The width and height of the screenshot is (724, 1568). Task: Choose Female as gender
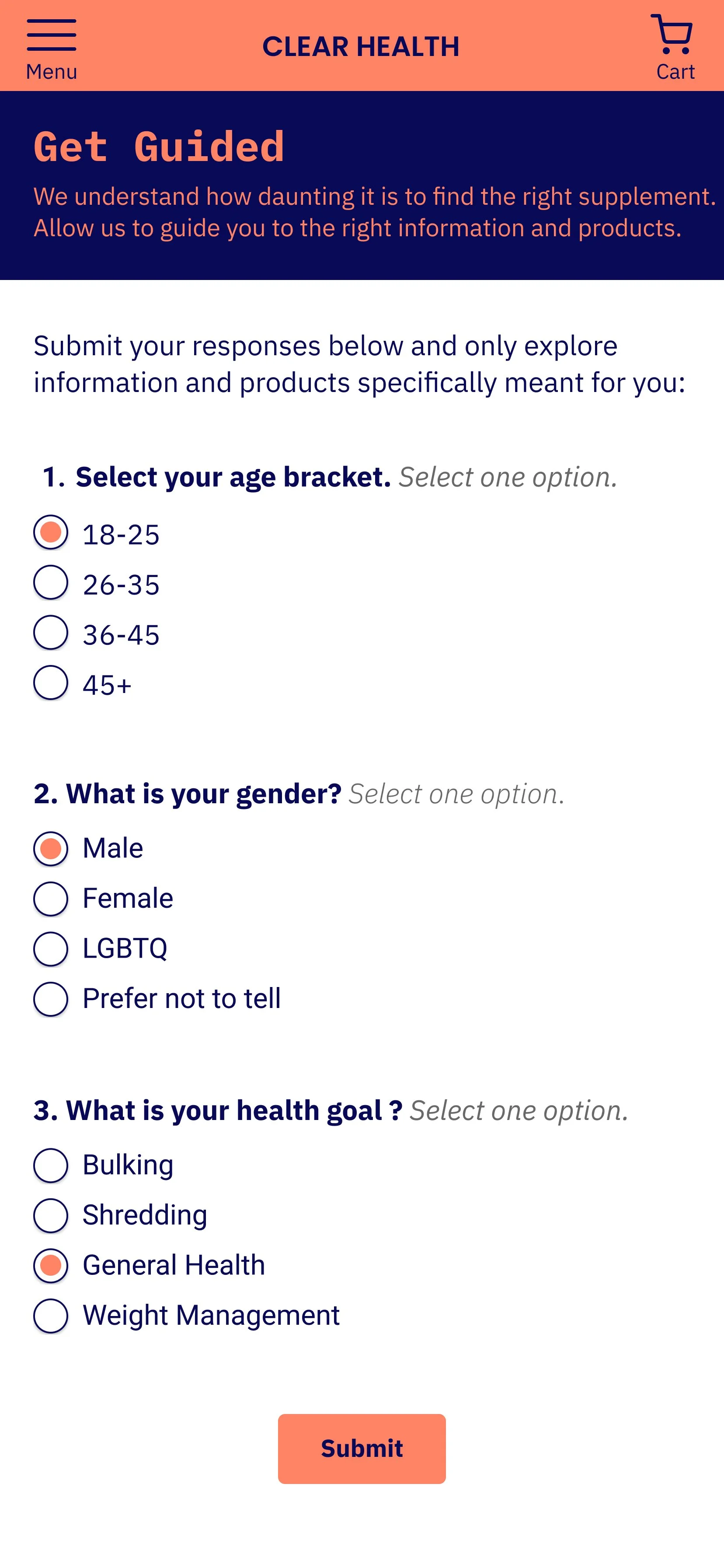point(51,899)
